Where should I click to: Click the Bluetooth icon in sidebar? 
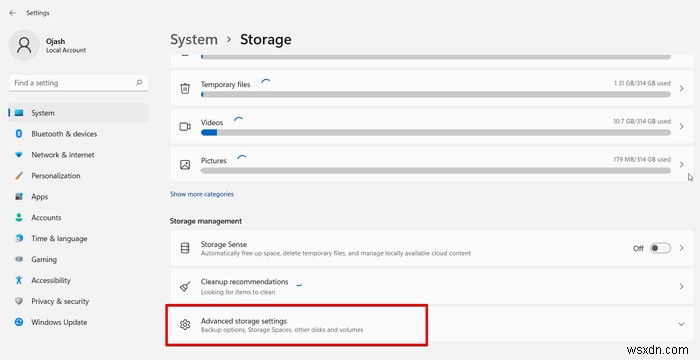click(x=19, y=134)
